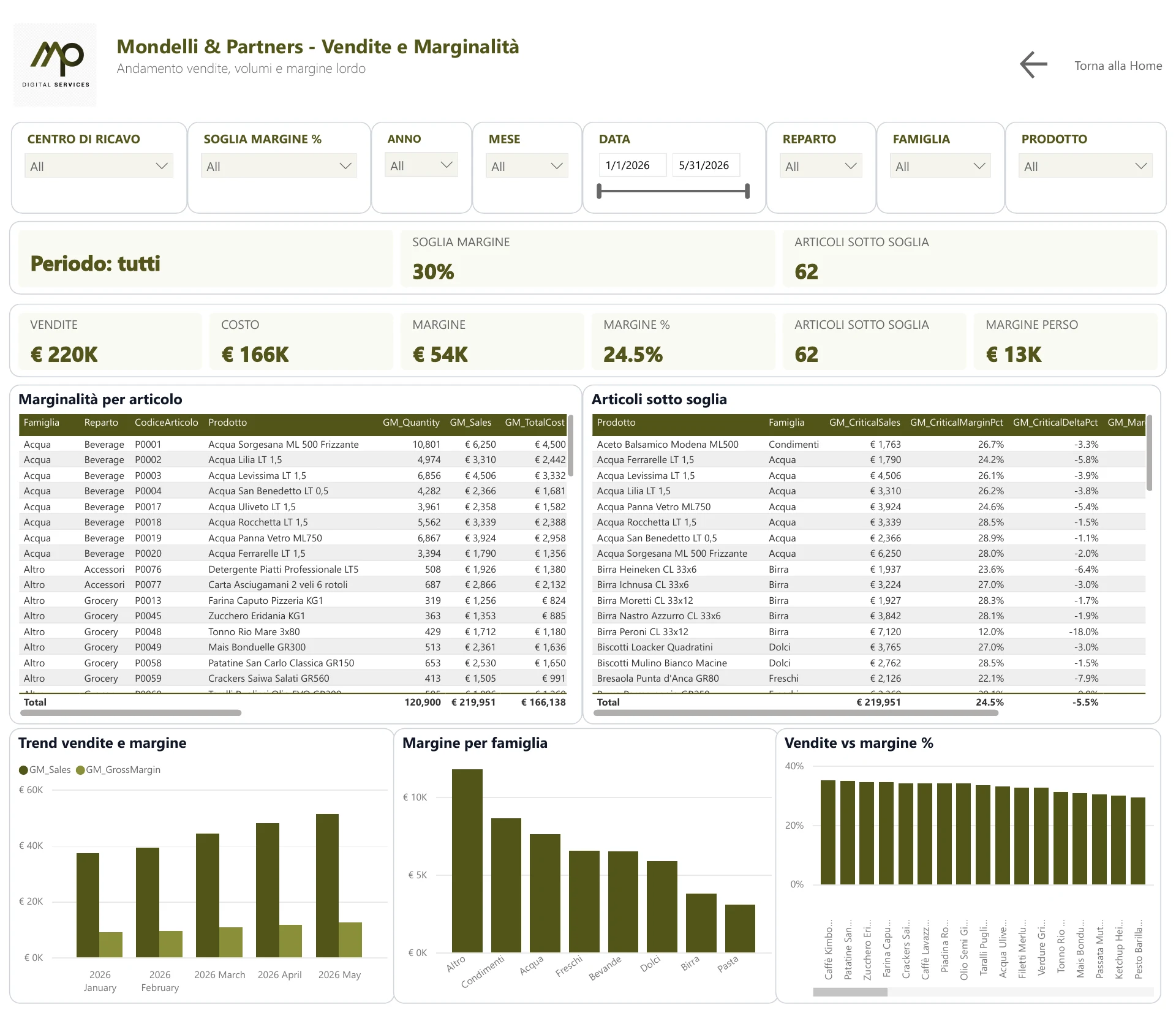Click the Birra bar in Margine per famiglia

click(x=701, y=923)
